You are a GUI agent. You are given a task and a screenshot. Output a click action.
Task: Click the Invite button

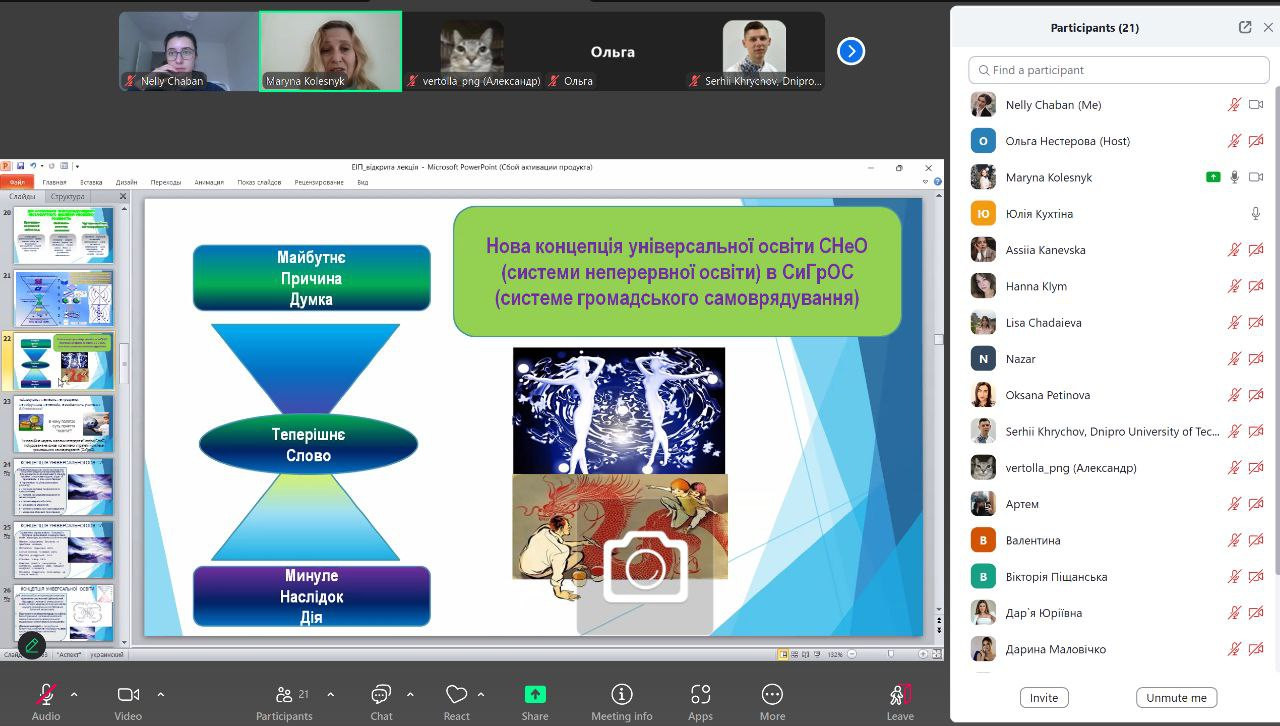[1044, 698]
